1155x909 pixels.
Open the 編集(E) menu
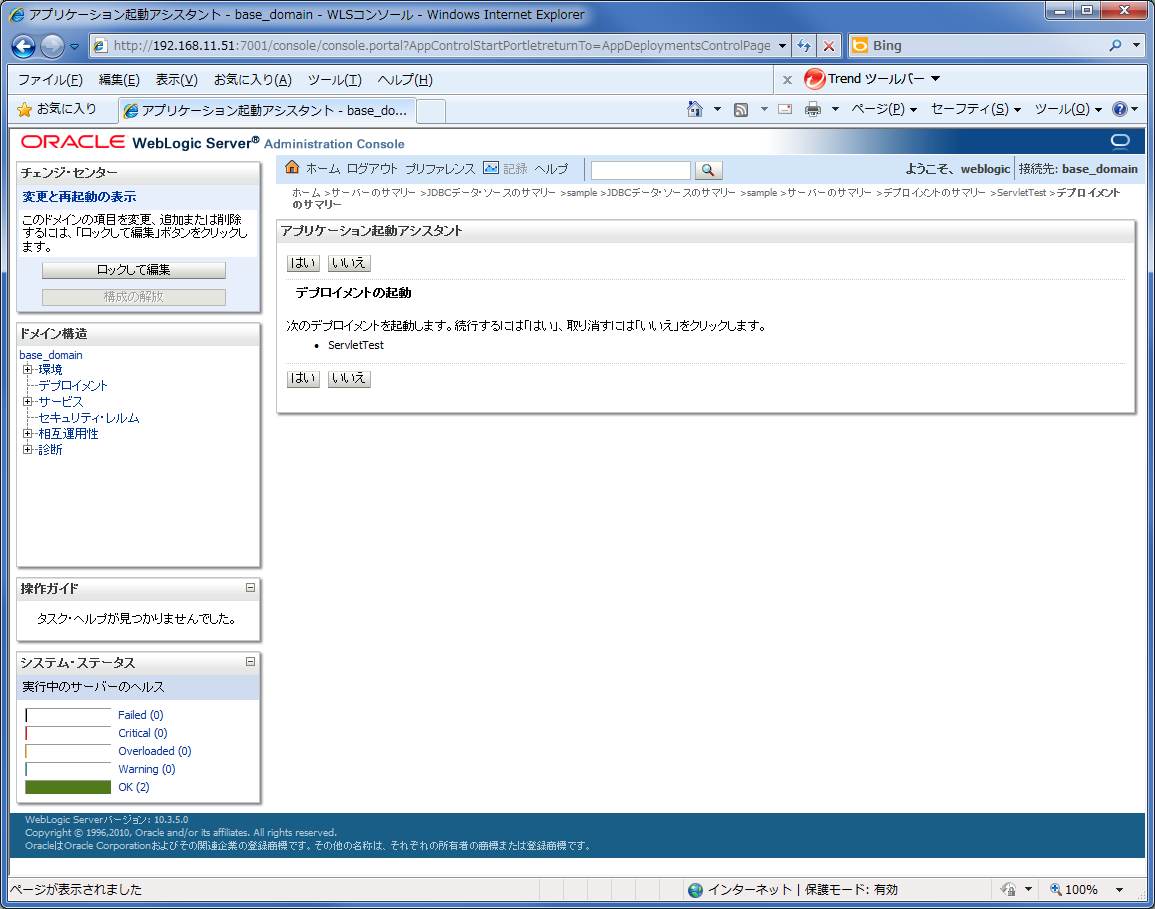[119, 80]
